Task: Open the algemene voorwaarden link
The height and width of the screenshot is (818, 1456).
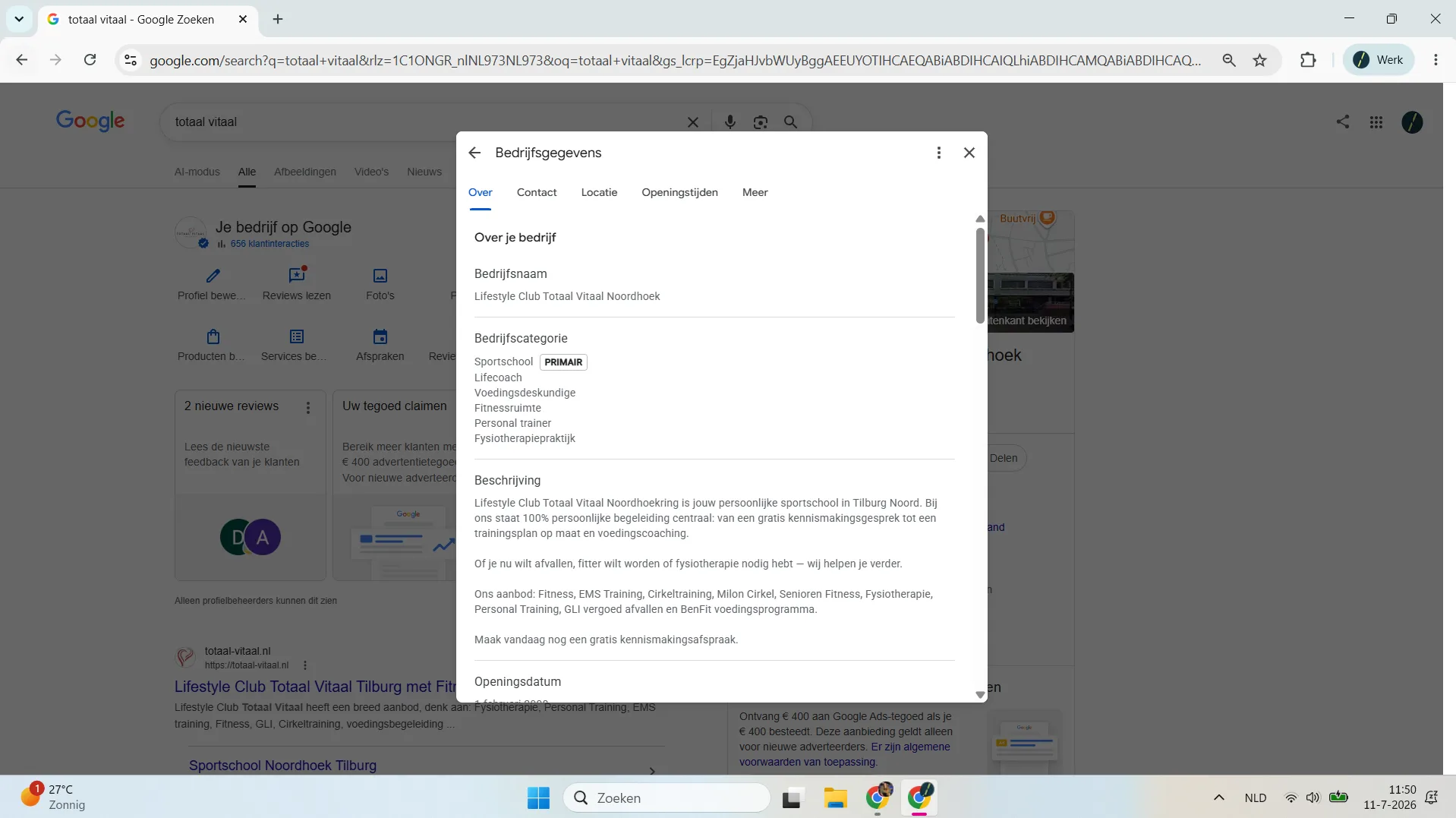Action: point(845,754)
